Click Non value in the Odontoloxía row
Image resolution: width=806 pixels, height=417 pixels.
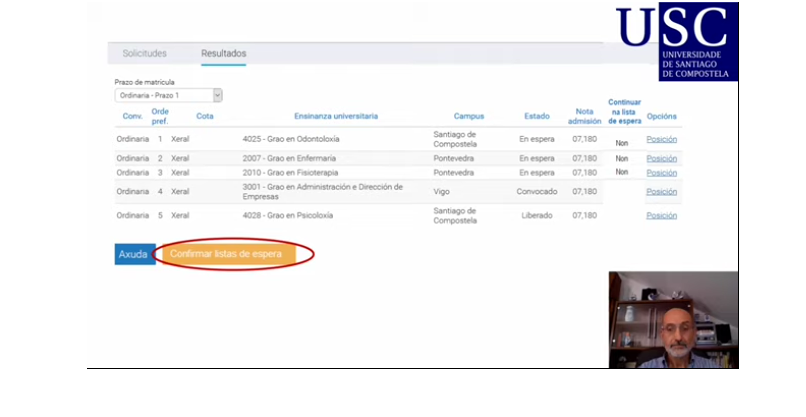622,143
